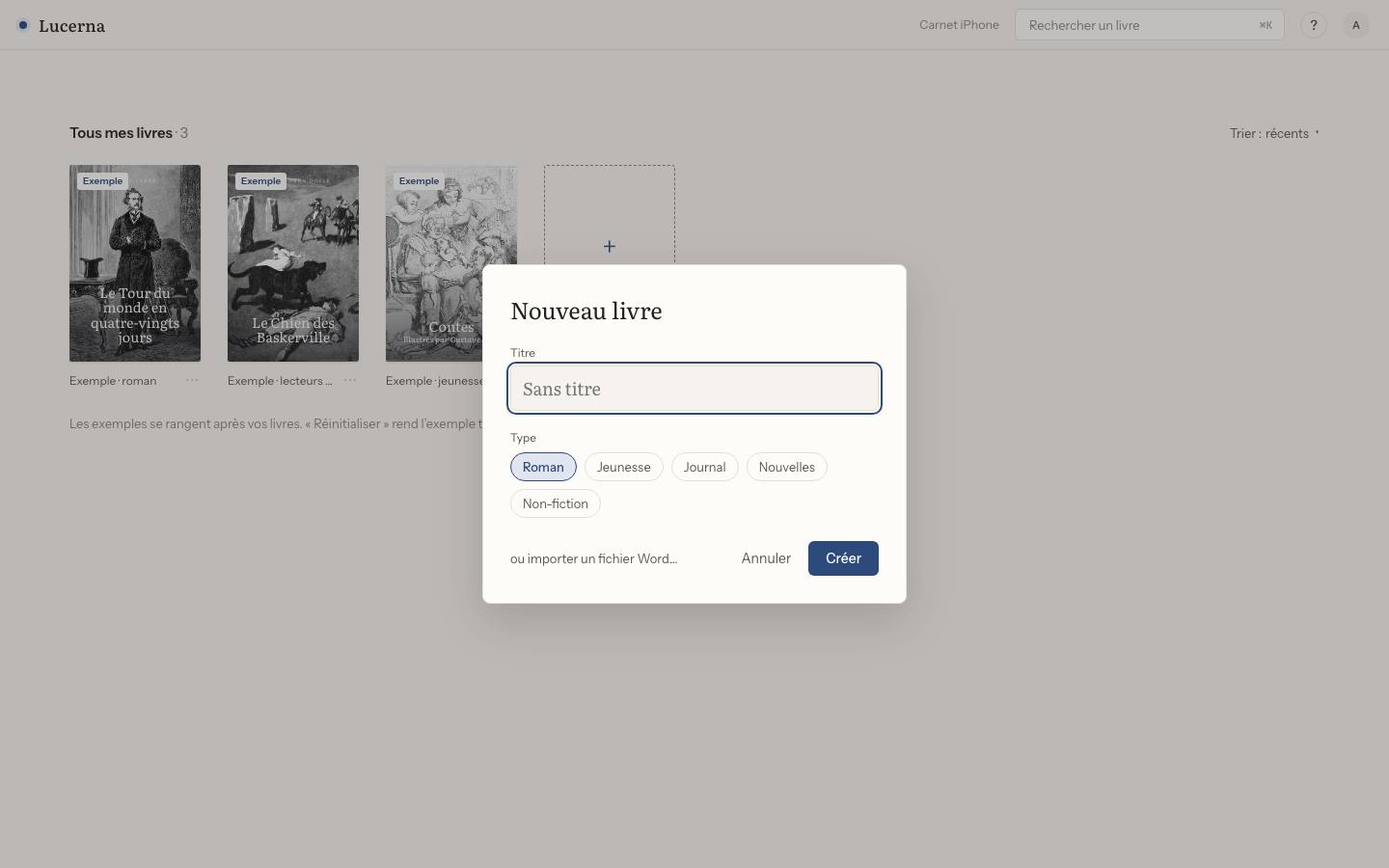
Task: Open the Trier : récents sort dropdown
Action: coord(1274,133)
